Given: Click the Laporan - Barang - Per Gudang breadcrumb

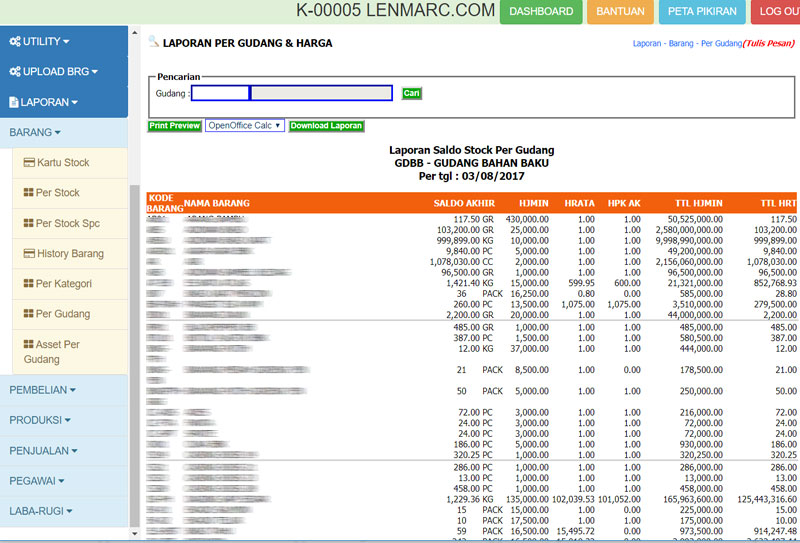Looking at the screenshot, I should [x=687, y=43].
